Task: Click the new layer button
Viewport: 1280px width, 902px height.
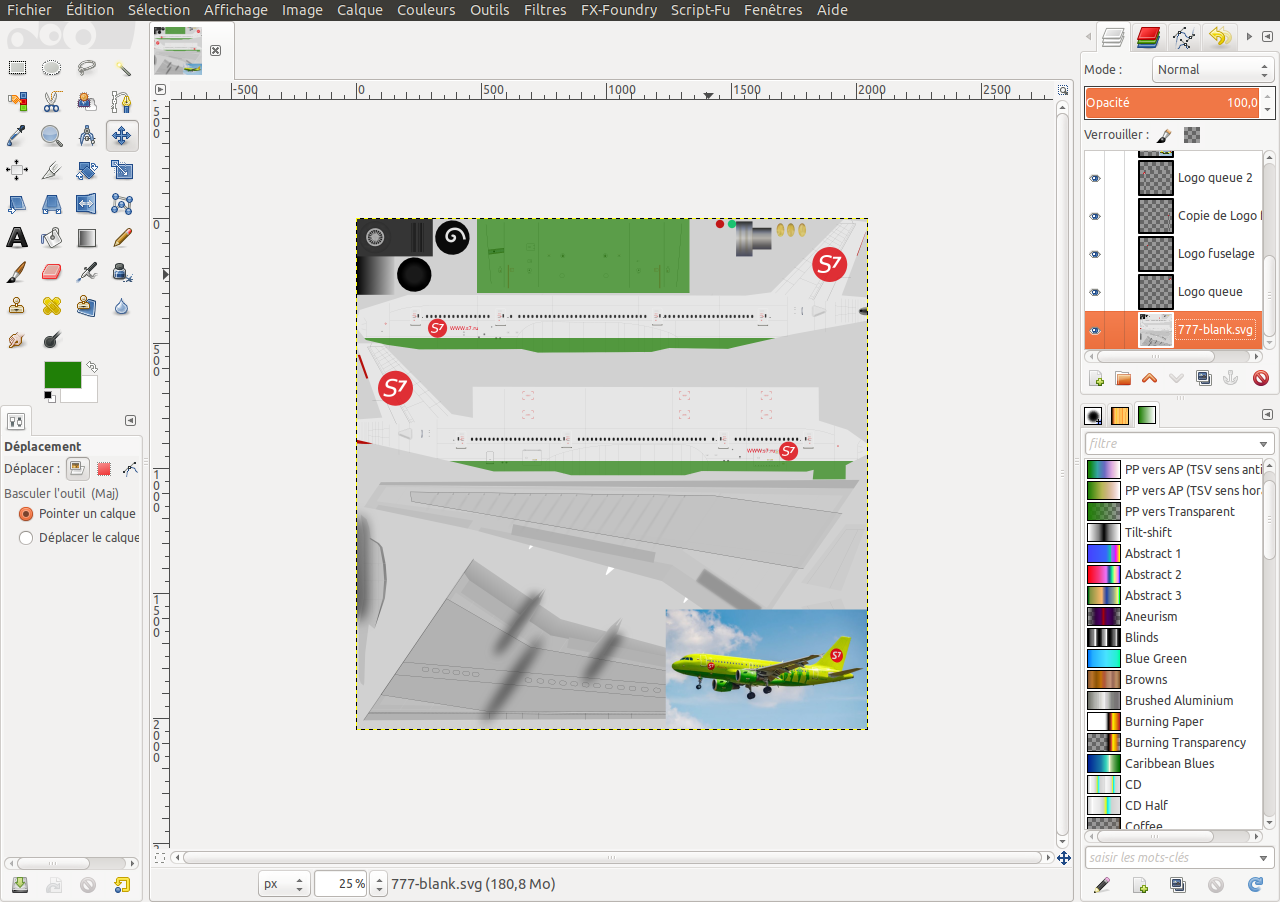Action: (1096, 378)
